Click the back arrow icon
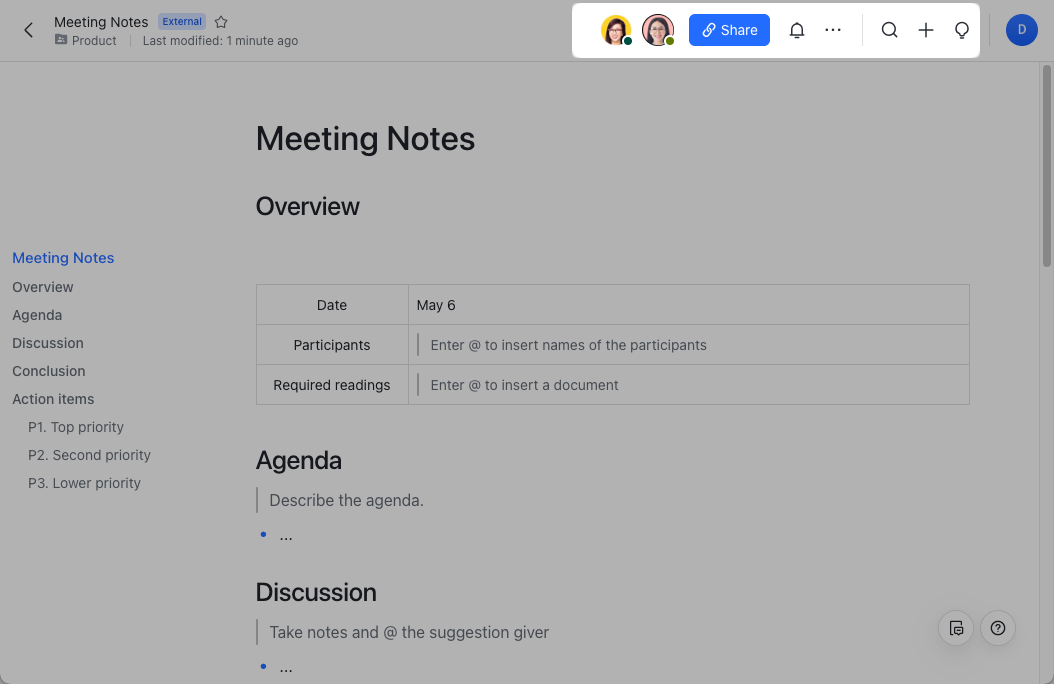Viewport: 1054px width, 684px height. point(28,30)
